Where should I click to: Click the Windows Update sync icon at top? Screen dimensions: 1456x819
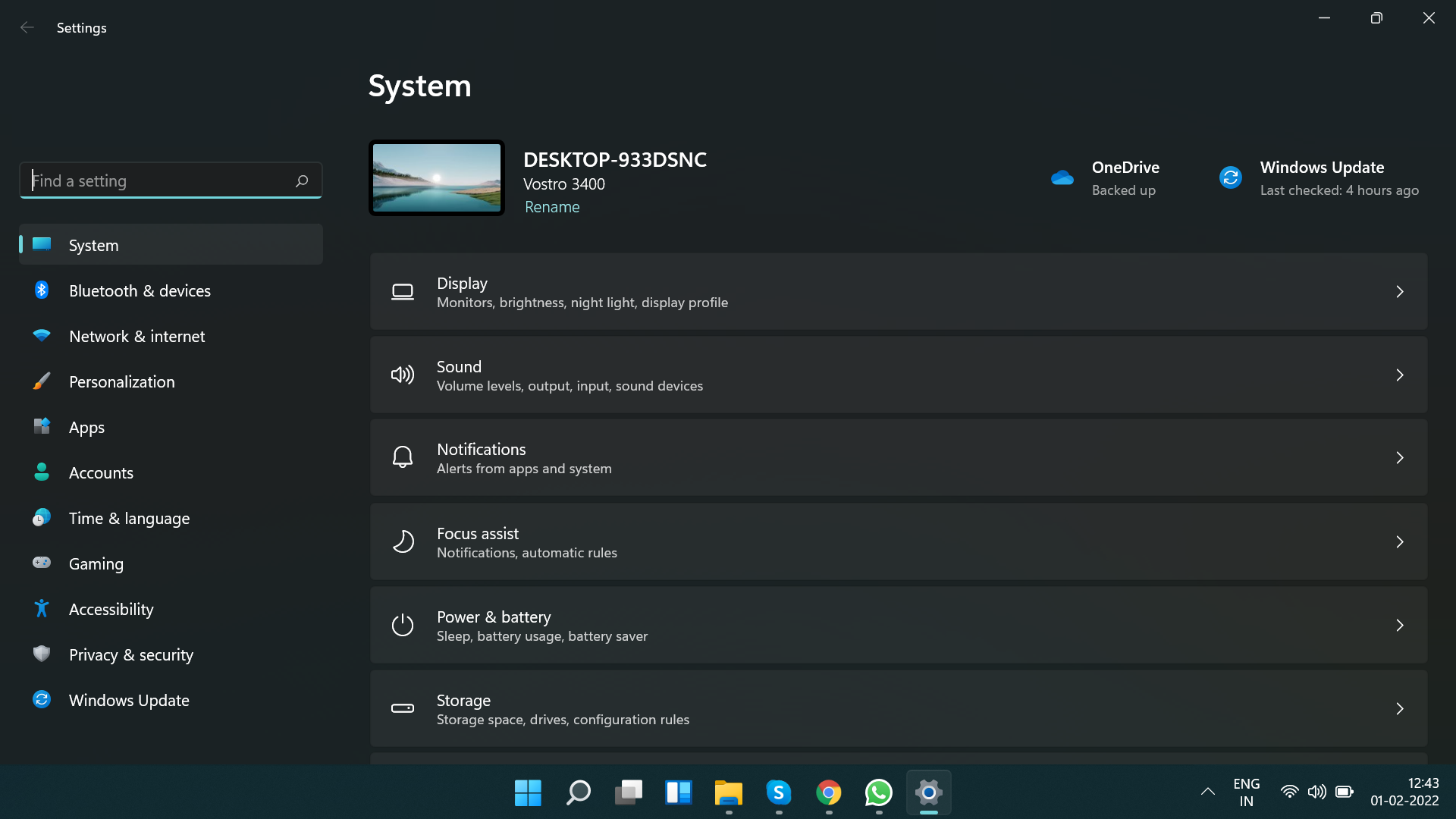pos(1230,178)
